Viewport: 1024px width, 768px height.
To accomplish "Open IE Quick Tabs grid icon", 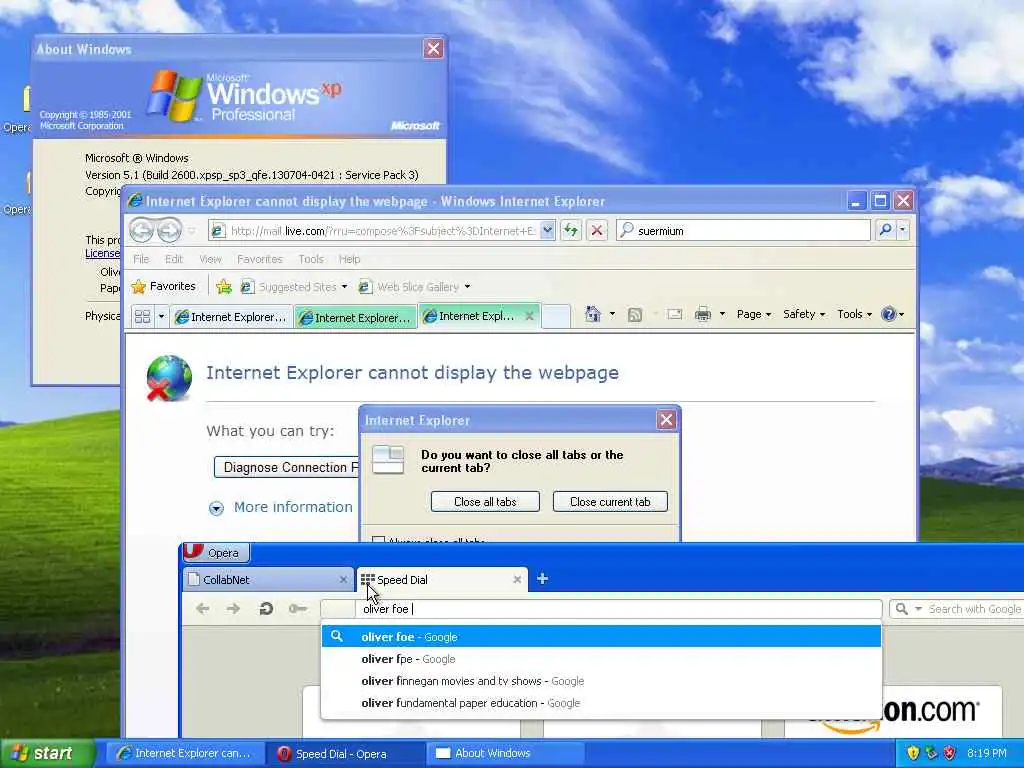I will tap(142, 317).
